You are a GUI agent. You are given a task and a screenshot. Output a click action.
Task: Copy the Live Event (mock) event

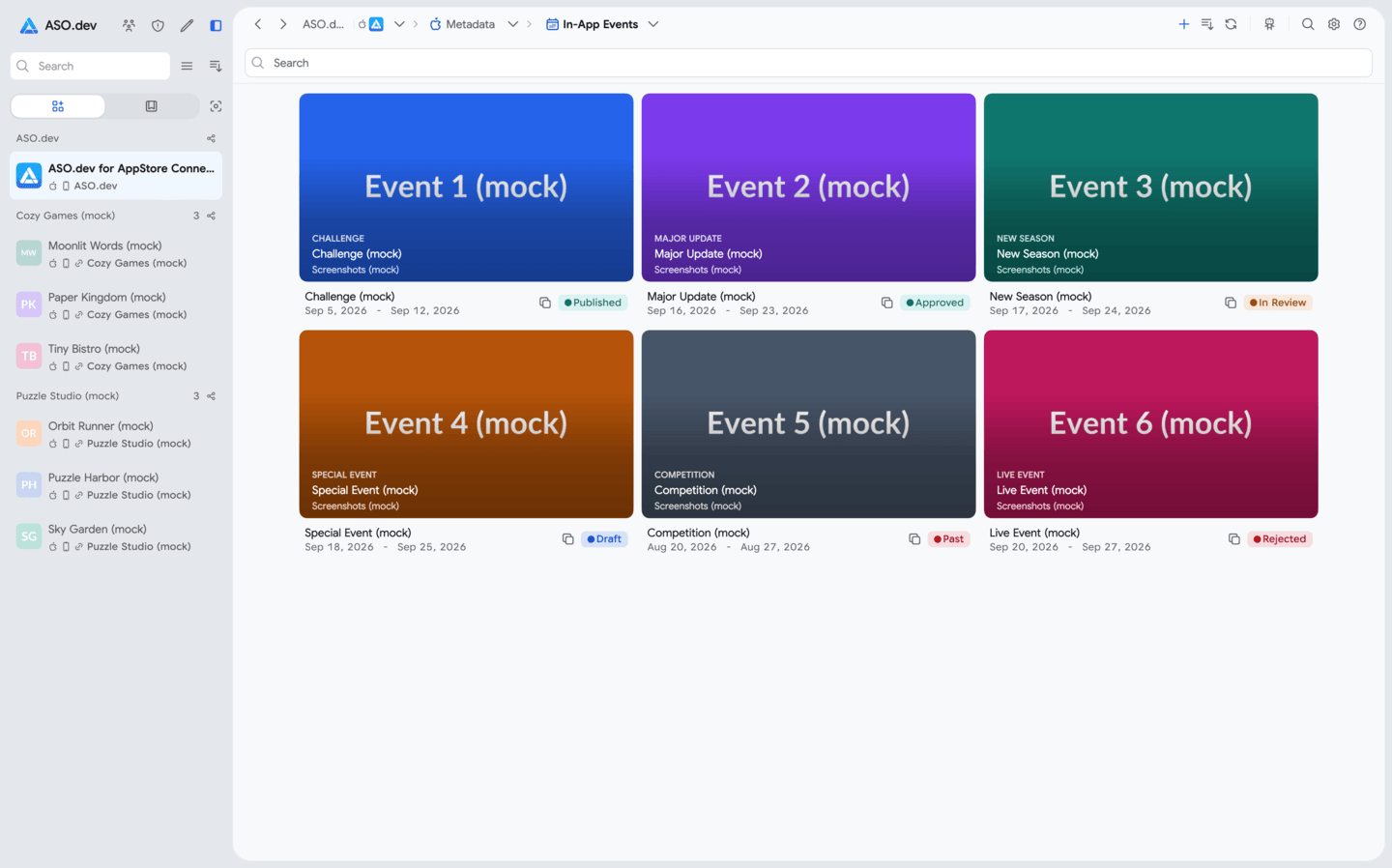[x=1233, y=539]
